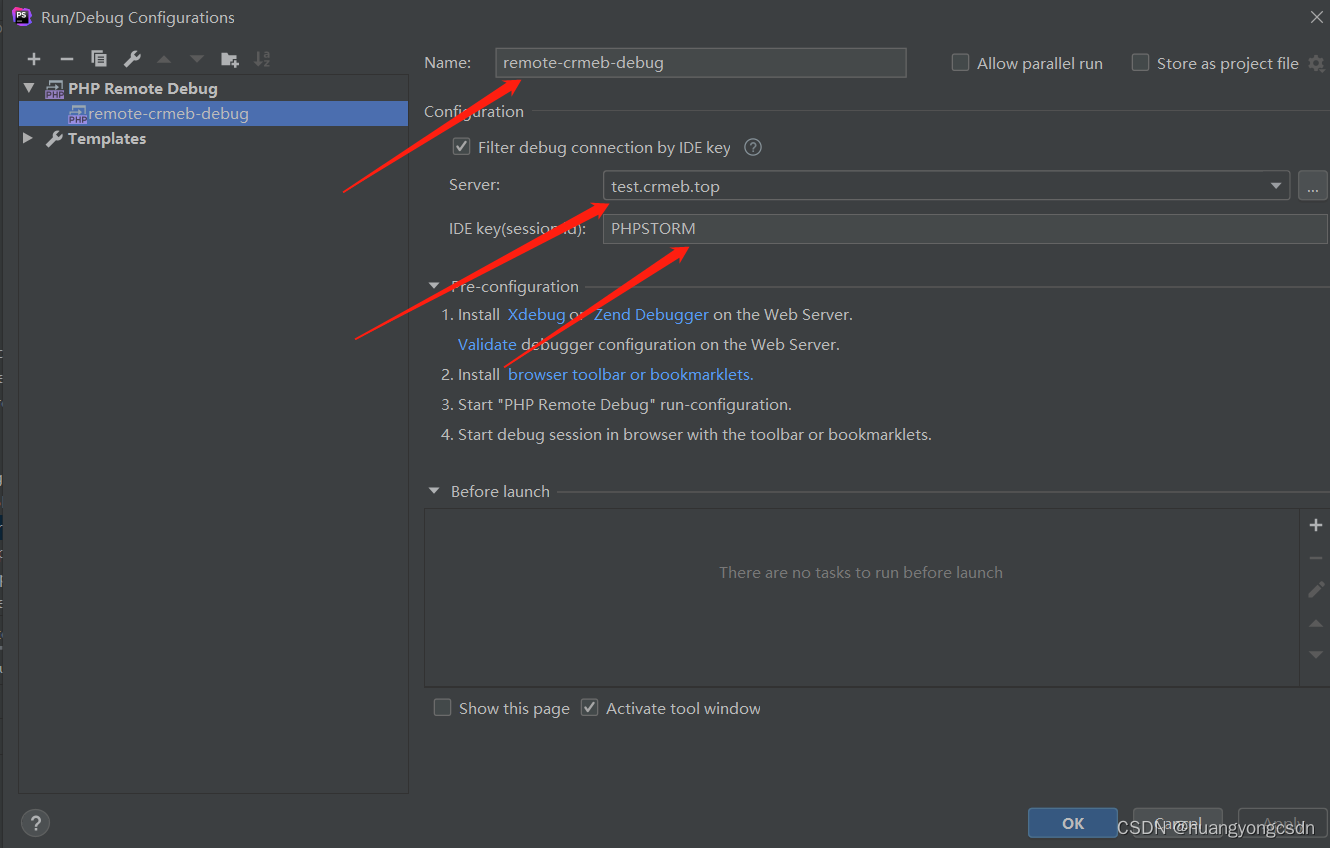Click PhpStorm logo in title bar
Image resolution: width=1330 pixels, height=848 pixels.
pos(22,17)
